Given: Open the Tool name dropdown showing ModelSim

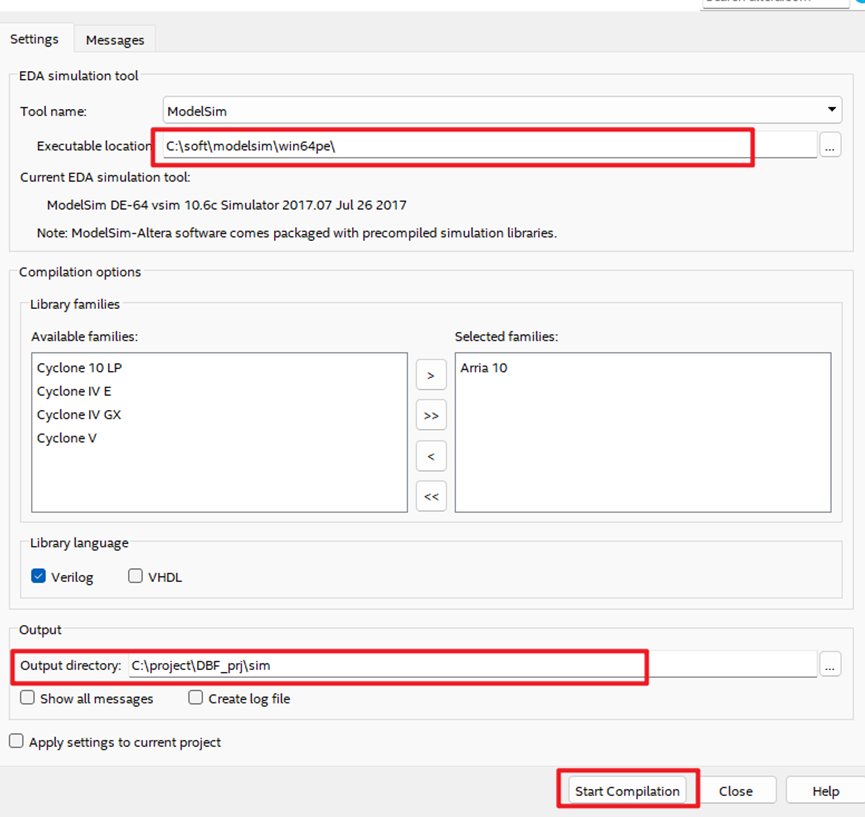Looking at the screenshot, I should click(x=502, y=111).
